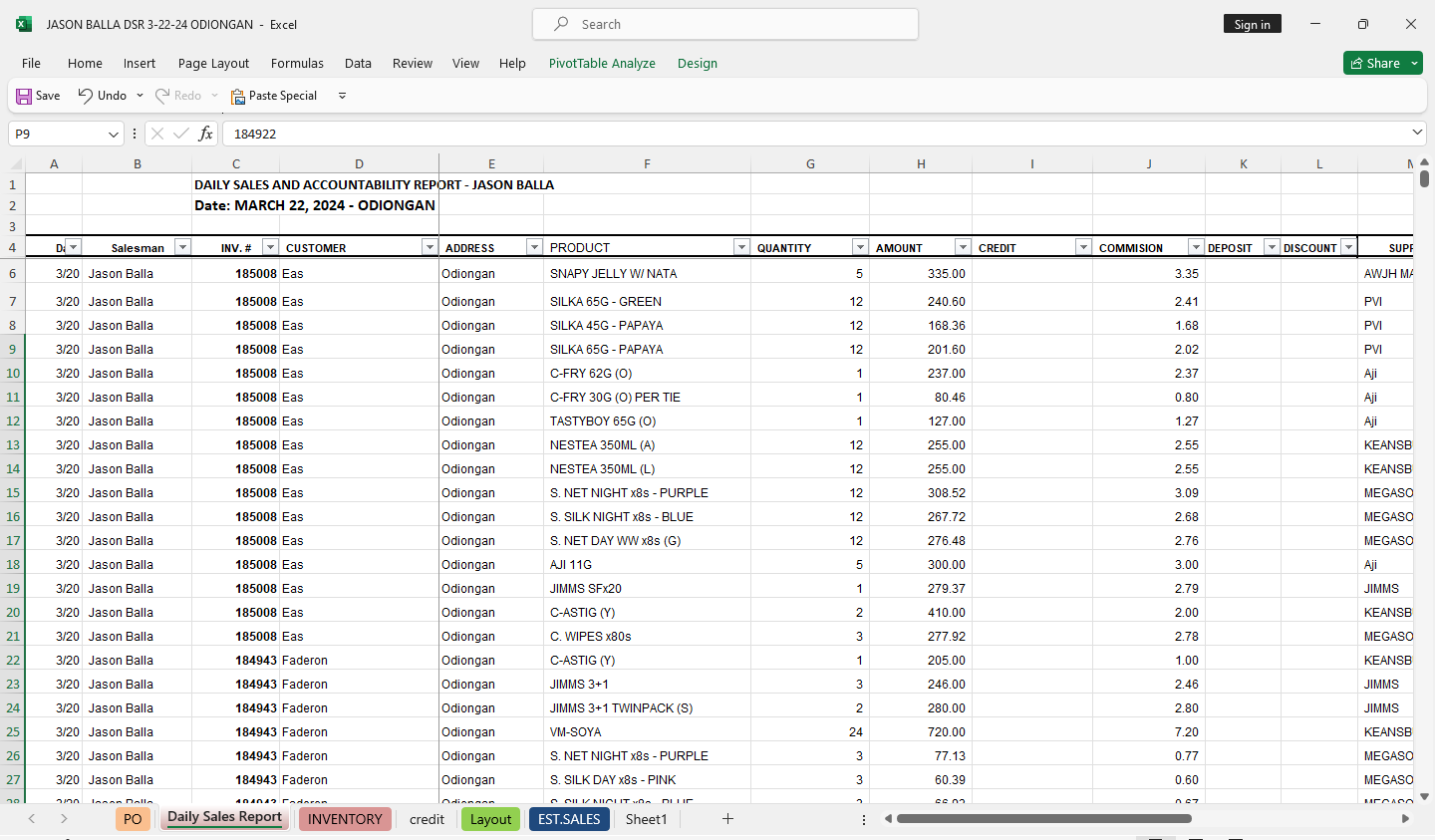This screenshot has height=840, width=1435.
Task: Open the Share button dropdown arrow
Action: pyautogui.click(x=1414, y=63)
